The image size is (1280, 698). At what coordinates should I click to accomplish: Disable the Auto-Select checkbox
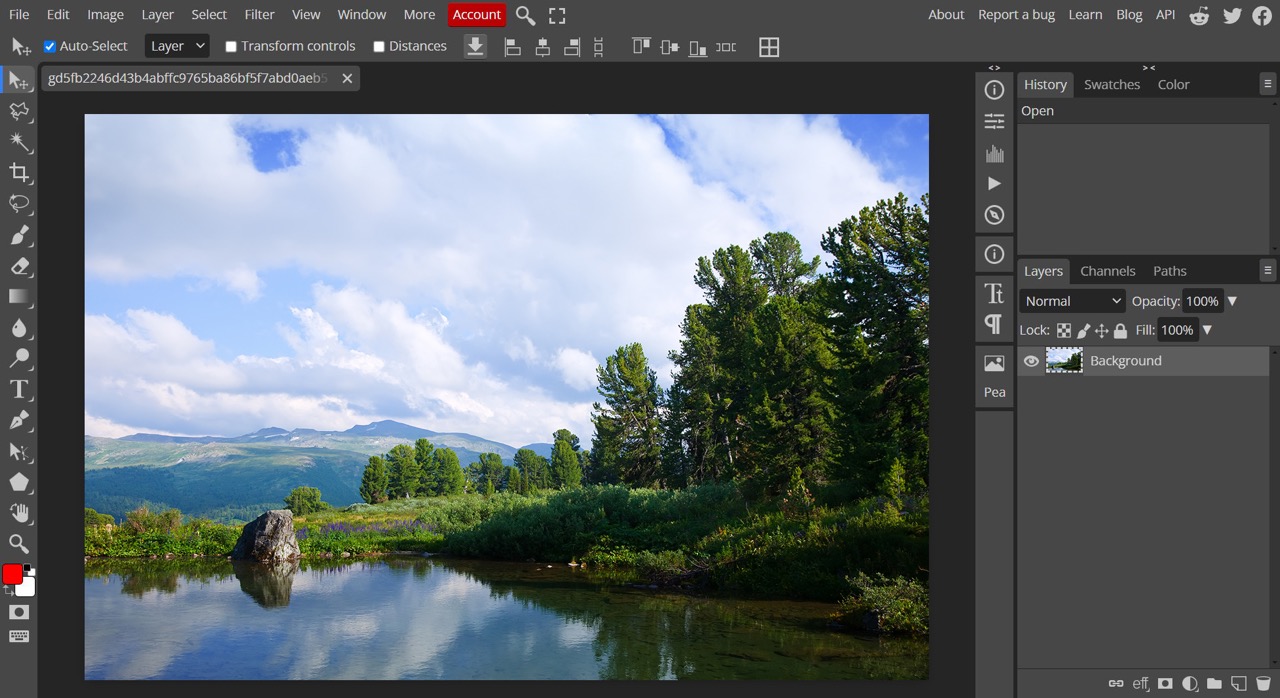click(x=49, y=45)
